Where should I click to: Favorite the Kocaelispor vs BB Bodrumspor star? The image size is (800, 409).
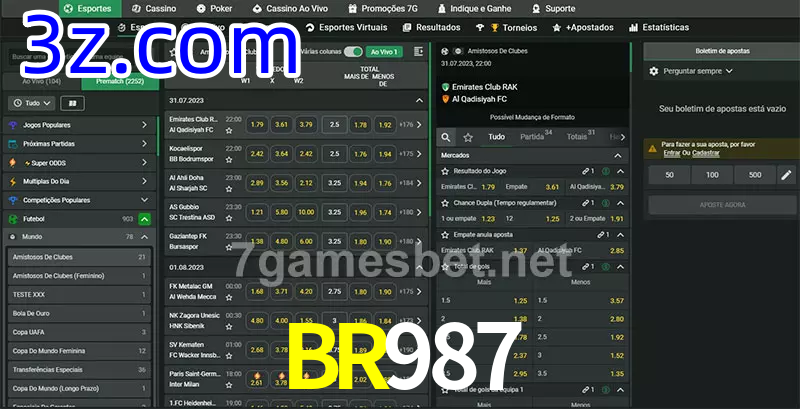coord(229,160)
